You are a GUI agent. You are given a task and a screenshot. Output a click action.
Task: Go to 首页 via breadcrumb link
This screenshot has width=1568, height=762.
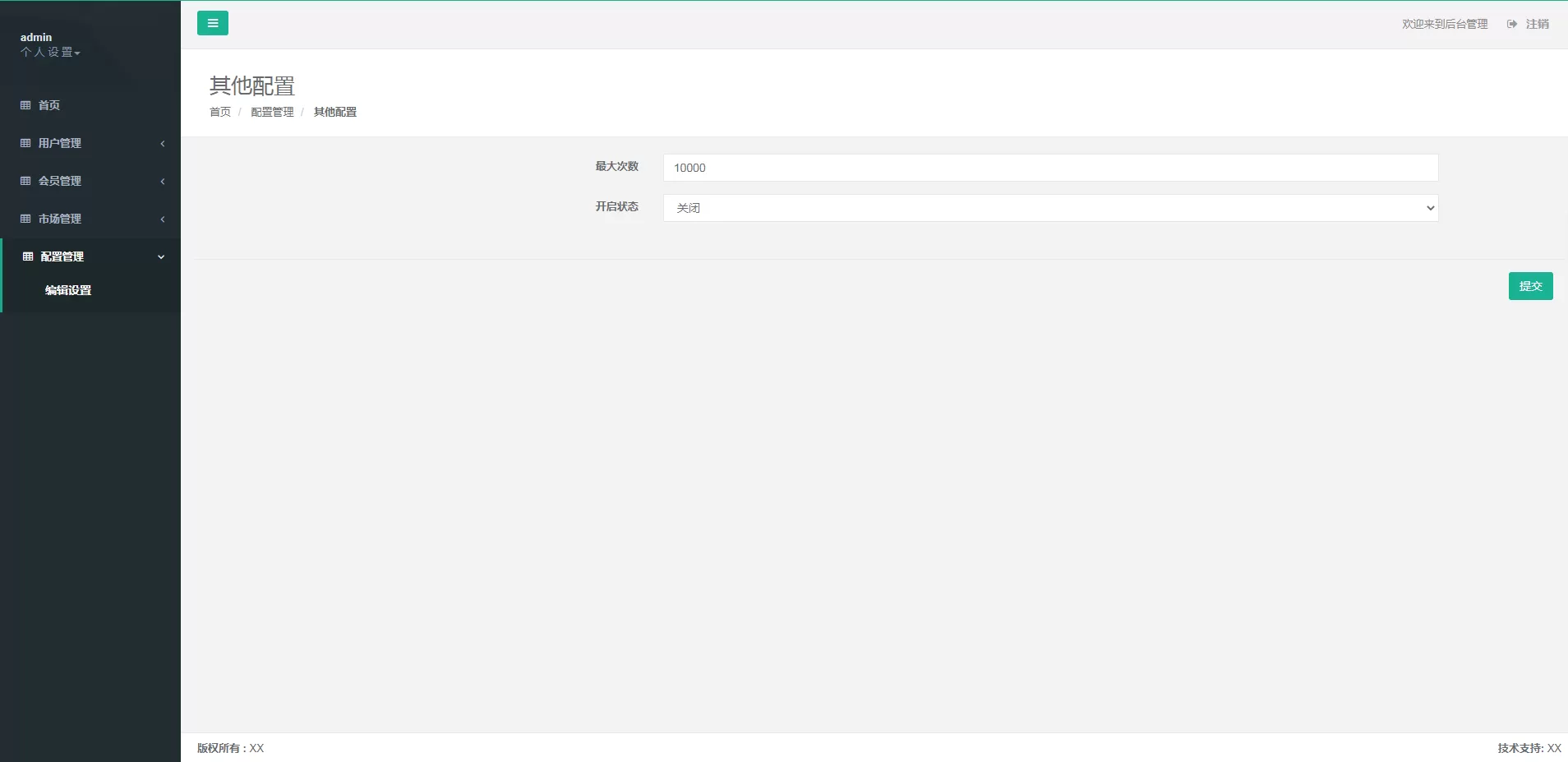coord(220,112)
